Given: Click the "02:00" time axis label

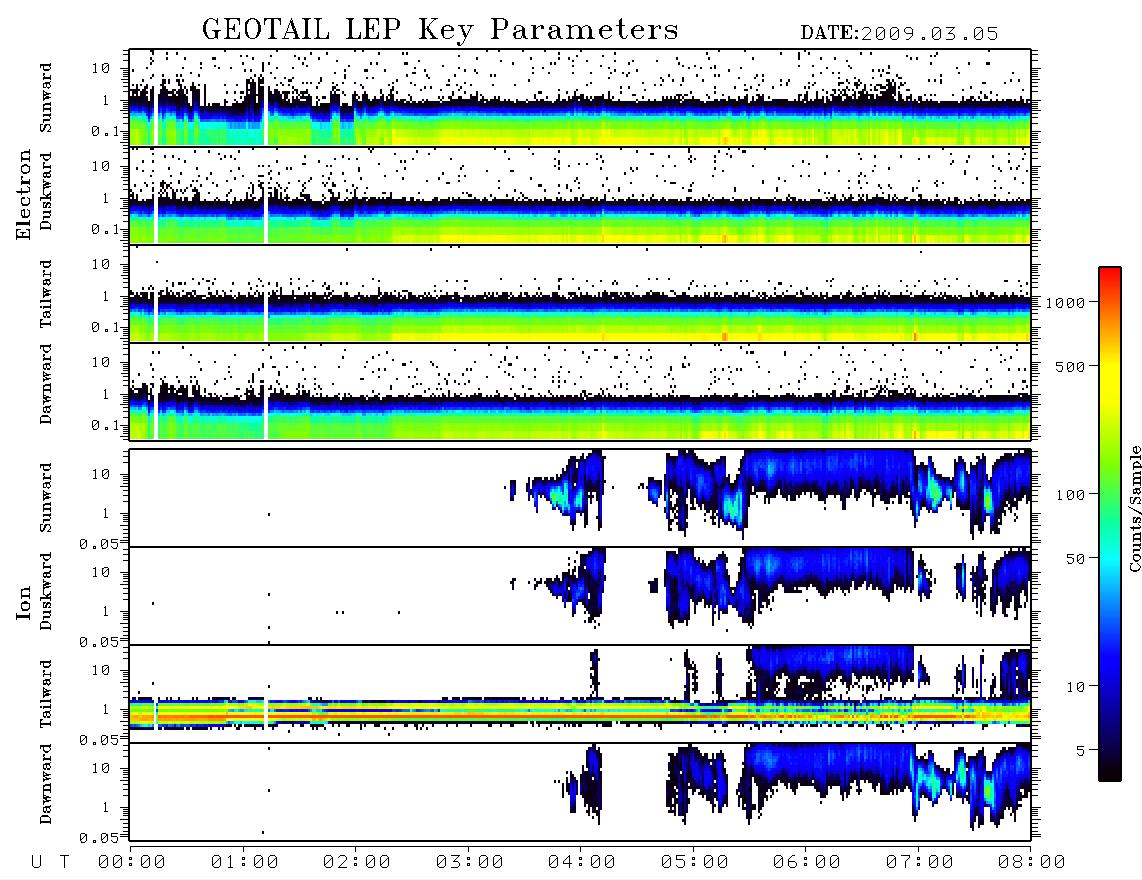Looking at the screenshot, I should 357,863.
